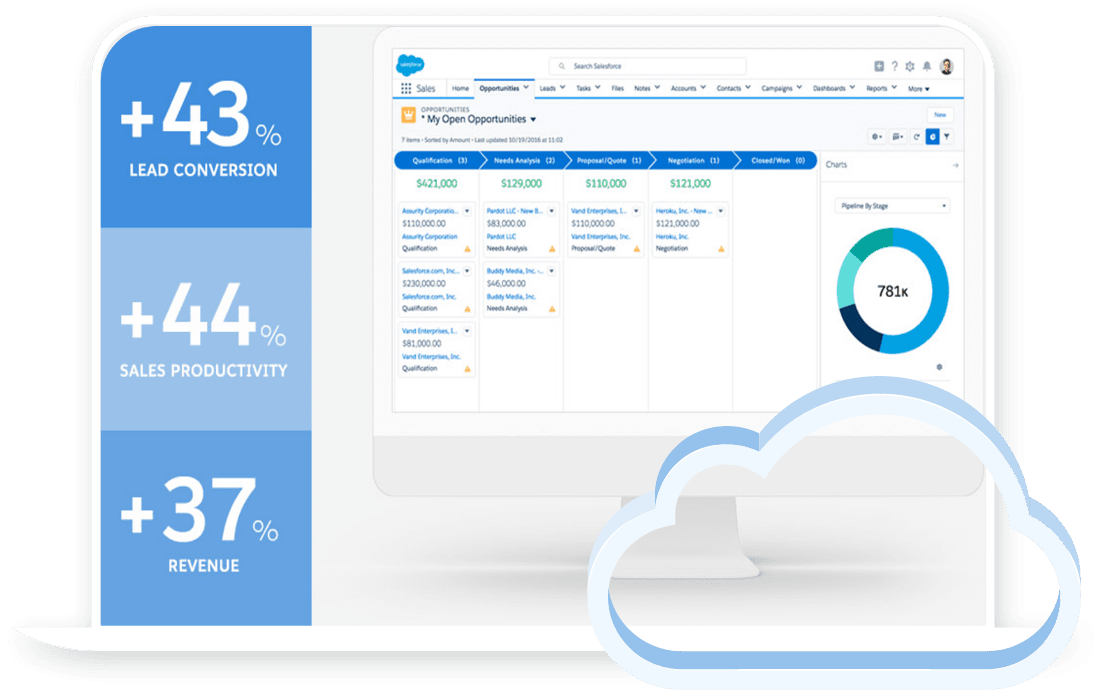Click the Help question mark icon
The width and height of the screenshot is (1095, 690).
[x=895, y=66]
